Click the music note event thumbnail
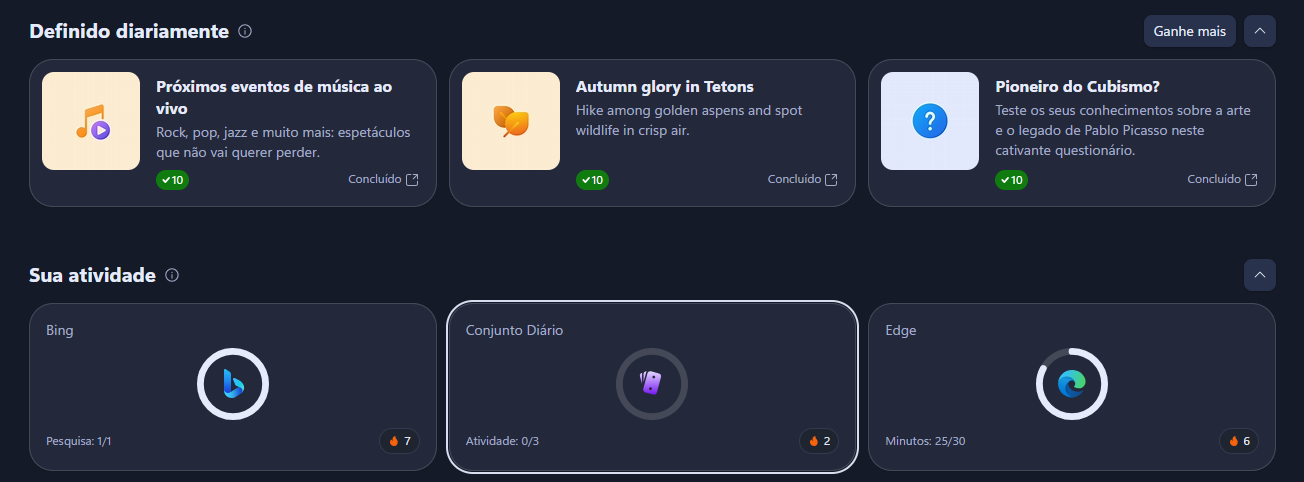Image resolution: width=1304 pixels, height=482 pixels. click(91, 121)
